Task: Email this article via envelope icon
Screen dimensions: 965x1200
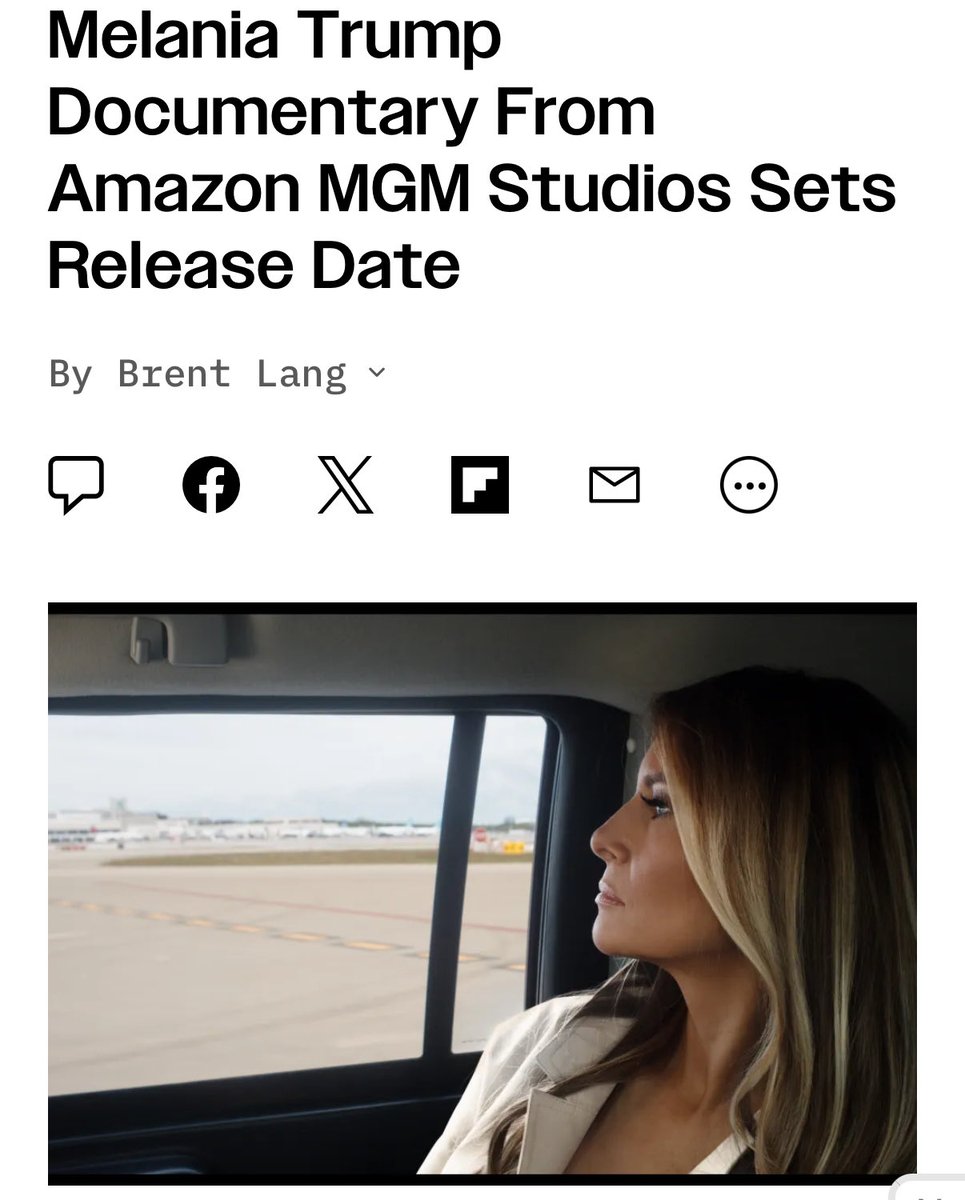Action: [614, 486]
